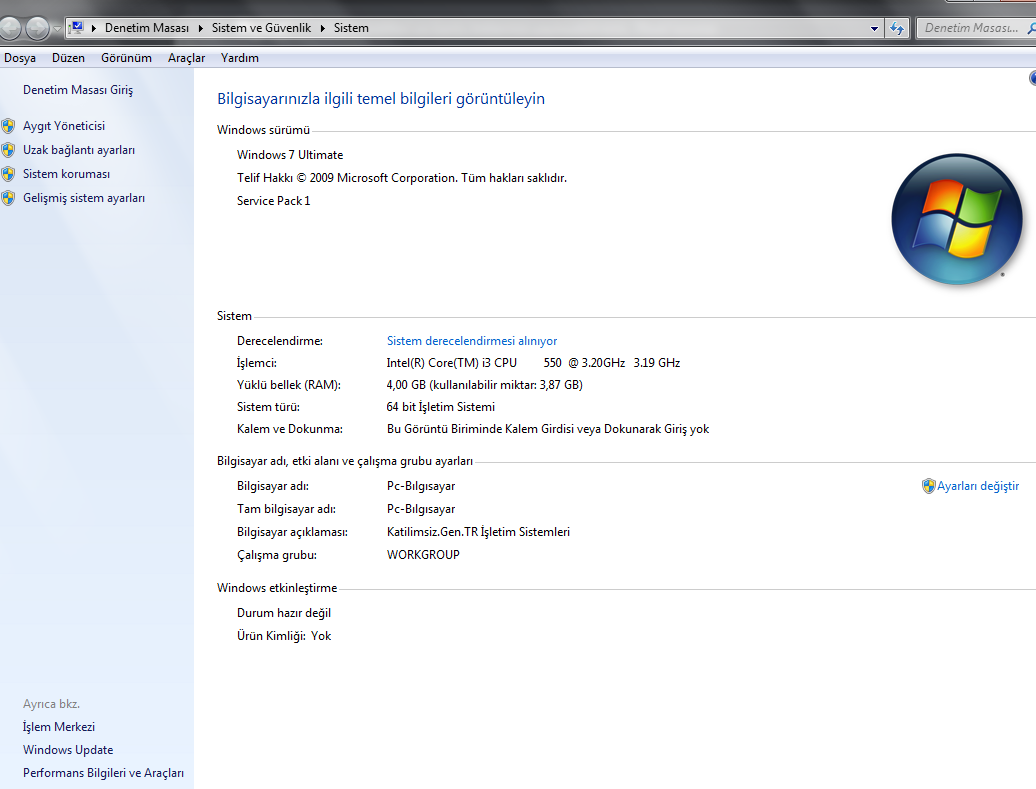1036x789 pixels.
Task: Open the Araçlar menu
Action: (186, 57)
